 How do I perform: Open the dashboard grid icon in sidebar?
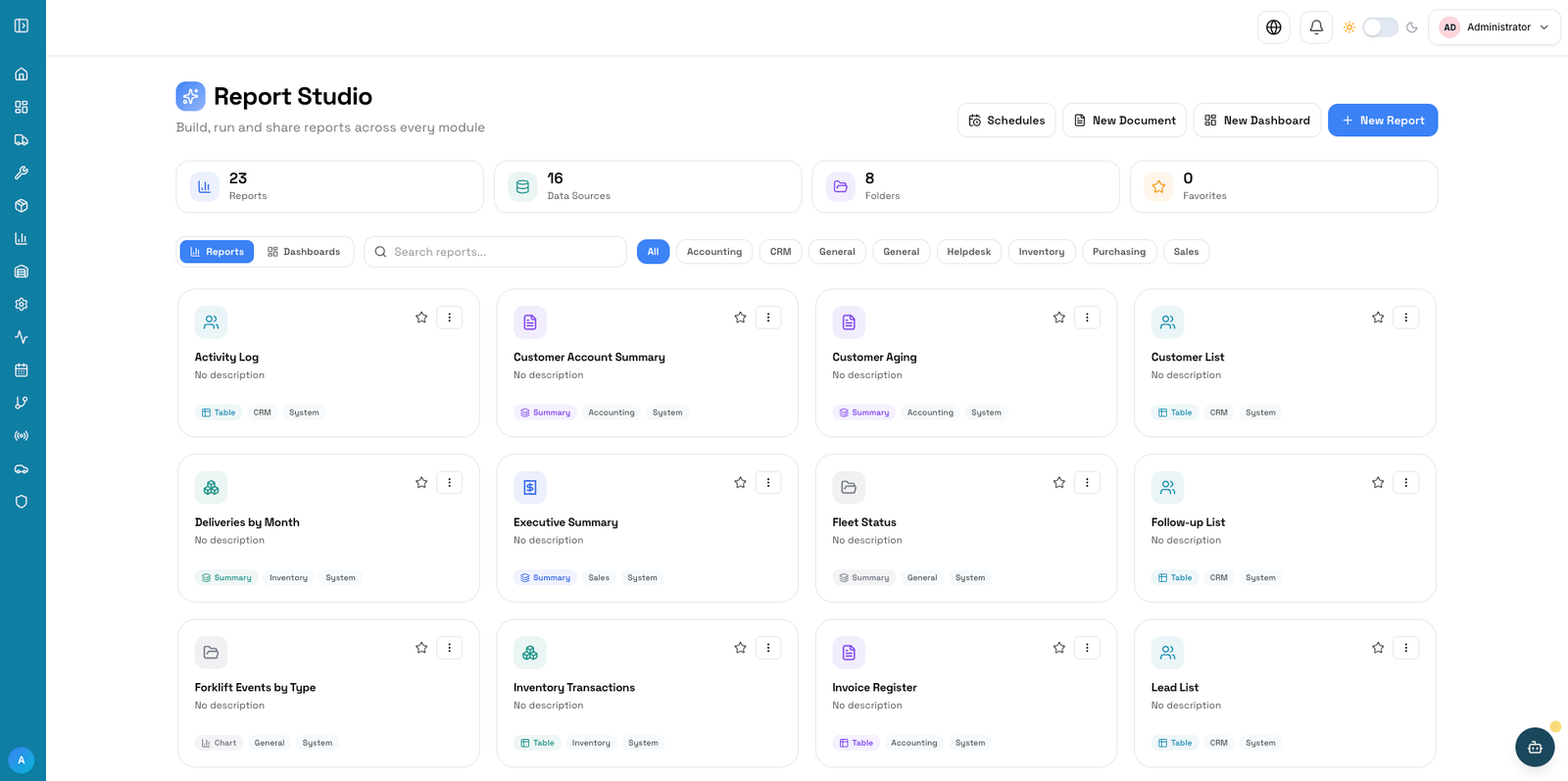(x=22, y=107)
